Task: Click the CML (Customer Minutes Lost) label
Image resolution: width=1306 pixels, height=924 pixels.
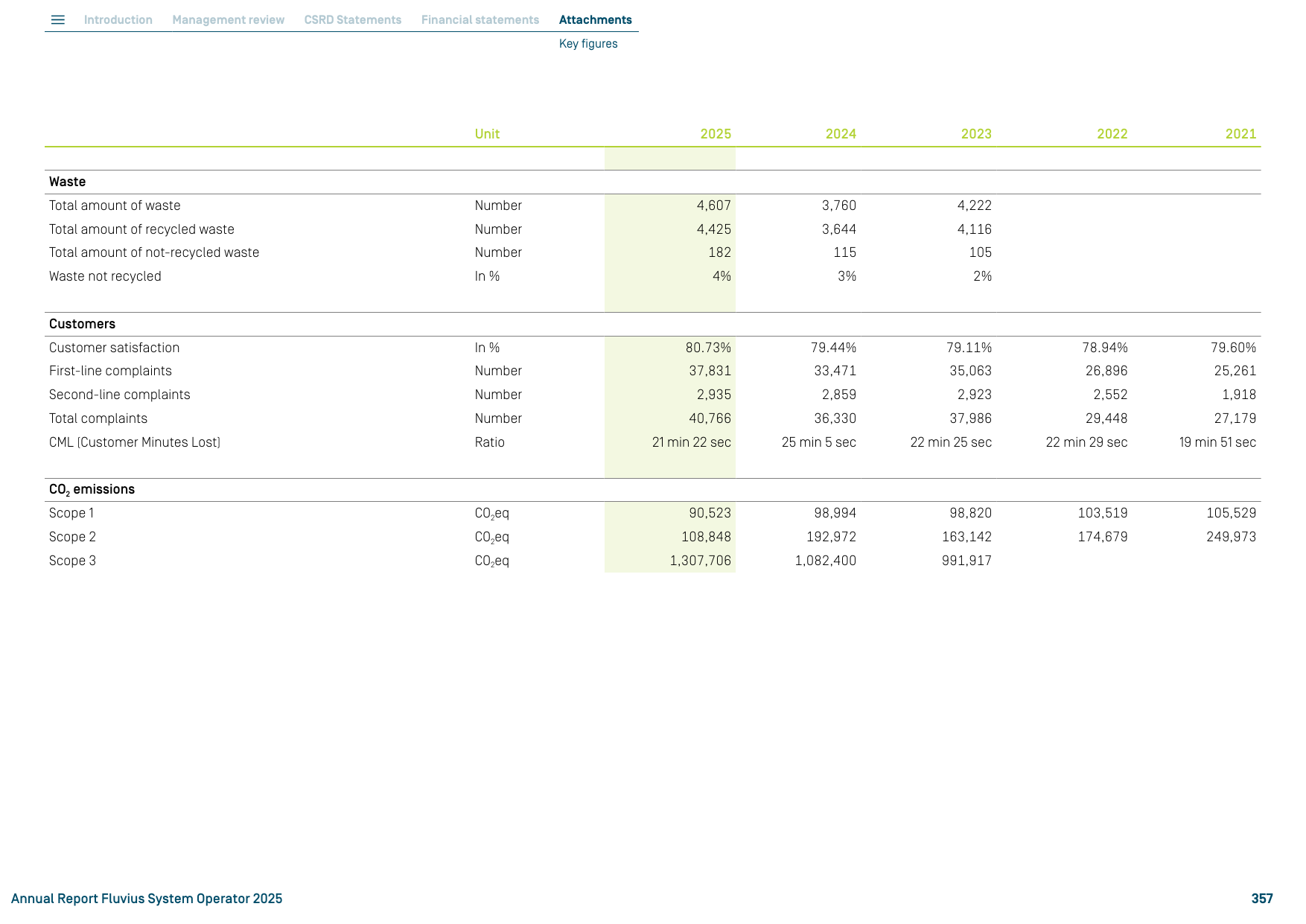Action: (x=135, y=442)
